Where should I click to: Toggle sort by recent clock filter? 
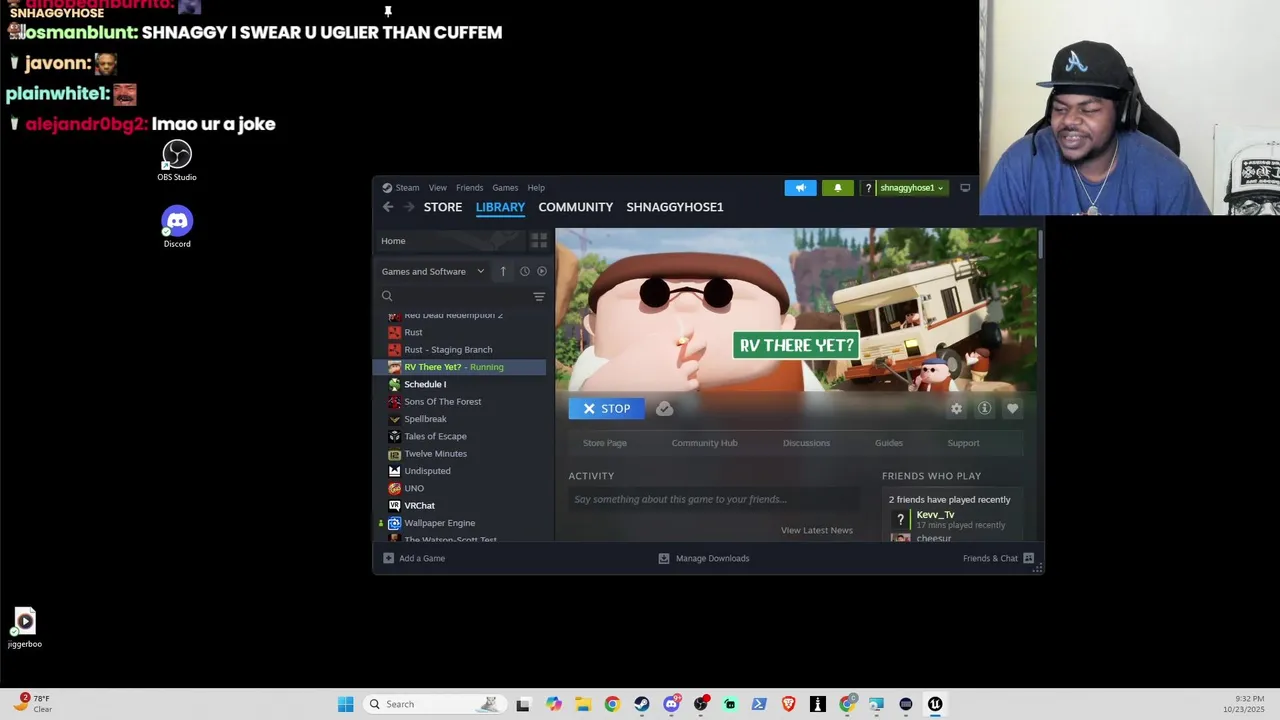524,271
